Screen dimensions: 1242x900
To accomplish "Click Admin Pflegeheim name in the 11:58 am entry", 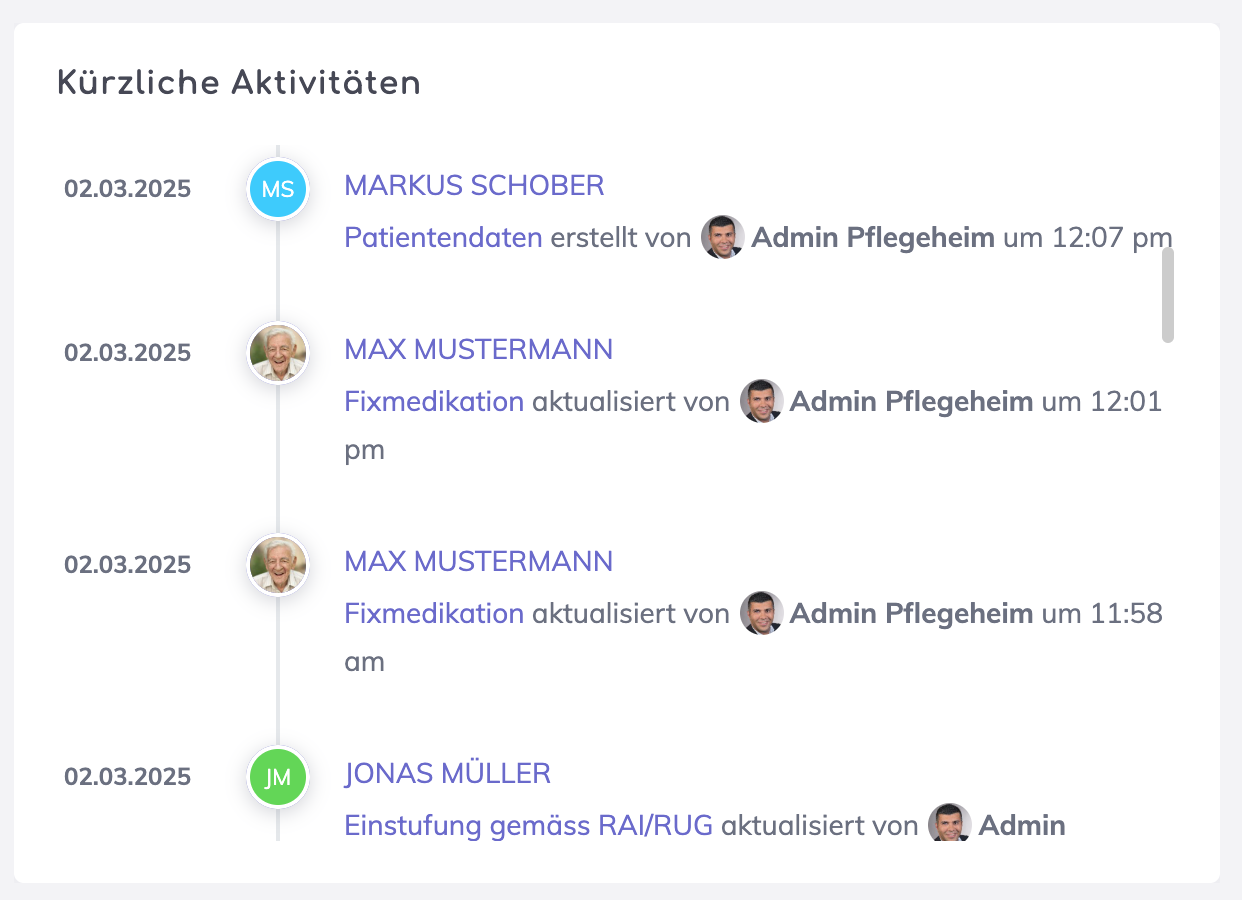I will click(911, 614).
